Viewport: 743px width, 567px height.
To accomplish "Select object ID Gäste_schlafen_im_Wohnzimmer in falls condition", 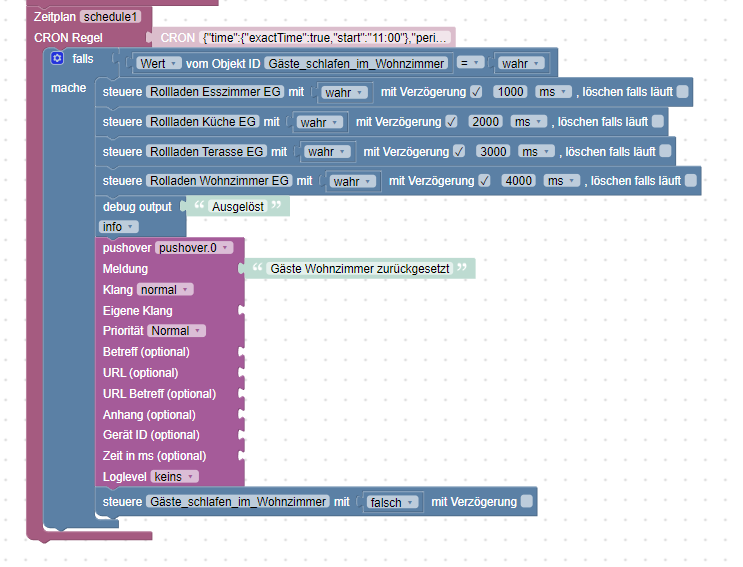I will [x=356, y=63].
